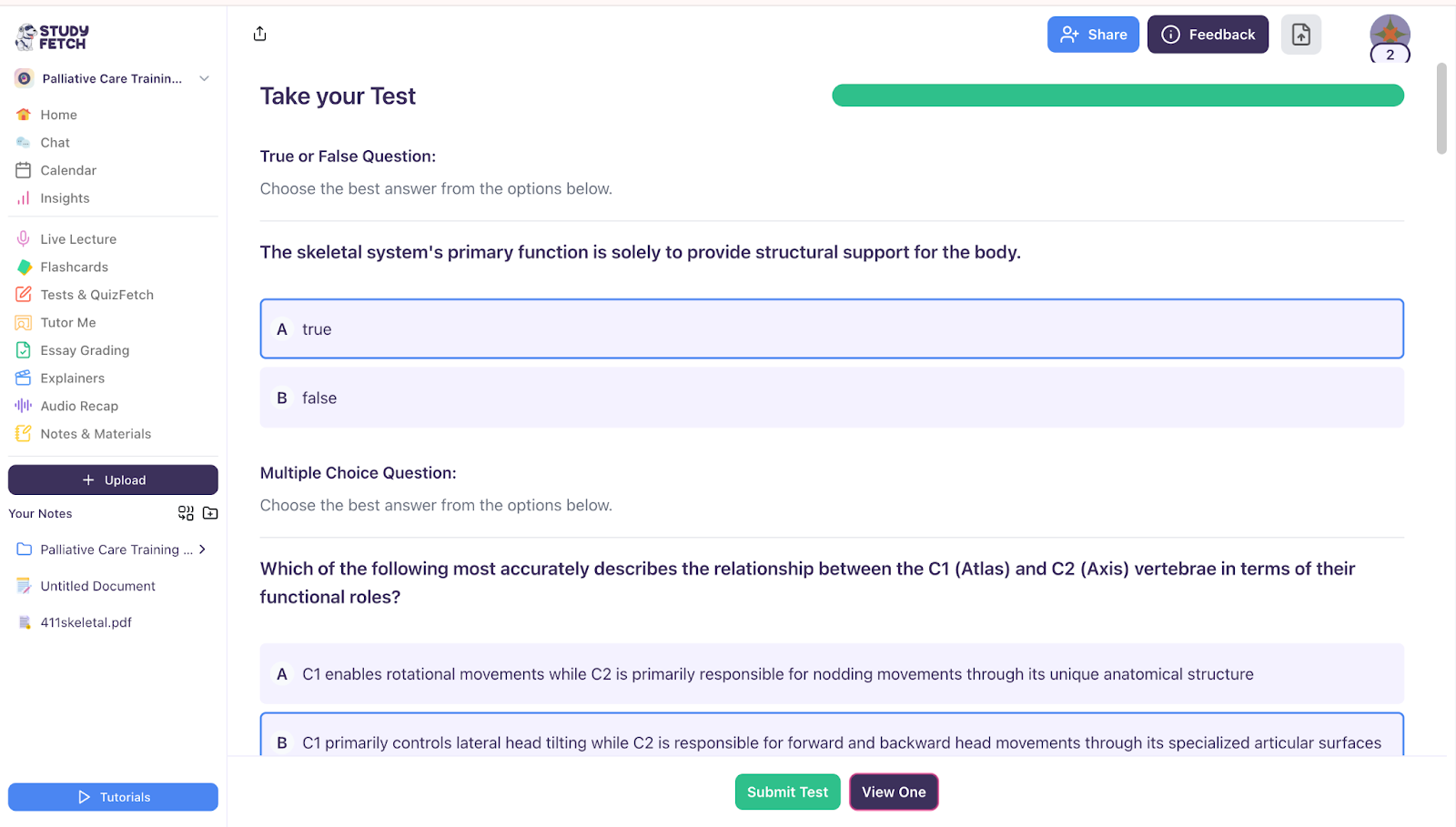Image resolution: width=1456 pixels, height=827 pixels.
Task: Choose answer B 'false'
Action: [x=831, y=398]
